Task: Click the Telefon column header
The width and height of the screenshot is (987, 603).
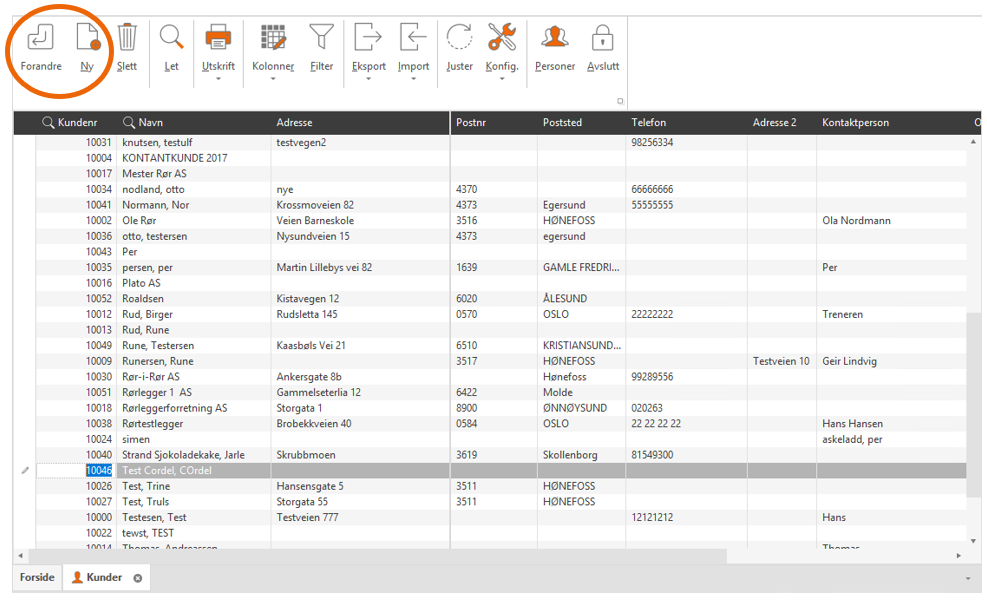Action: tap(649, 123)
